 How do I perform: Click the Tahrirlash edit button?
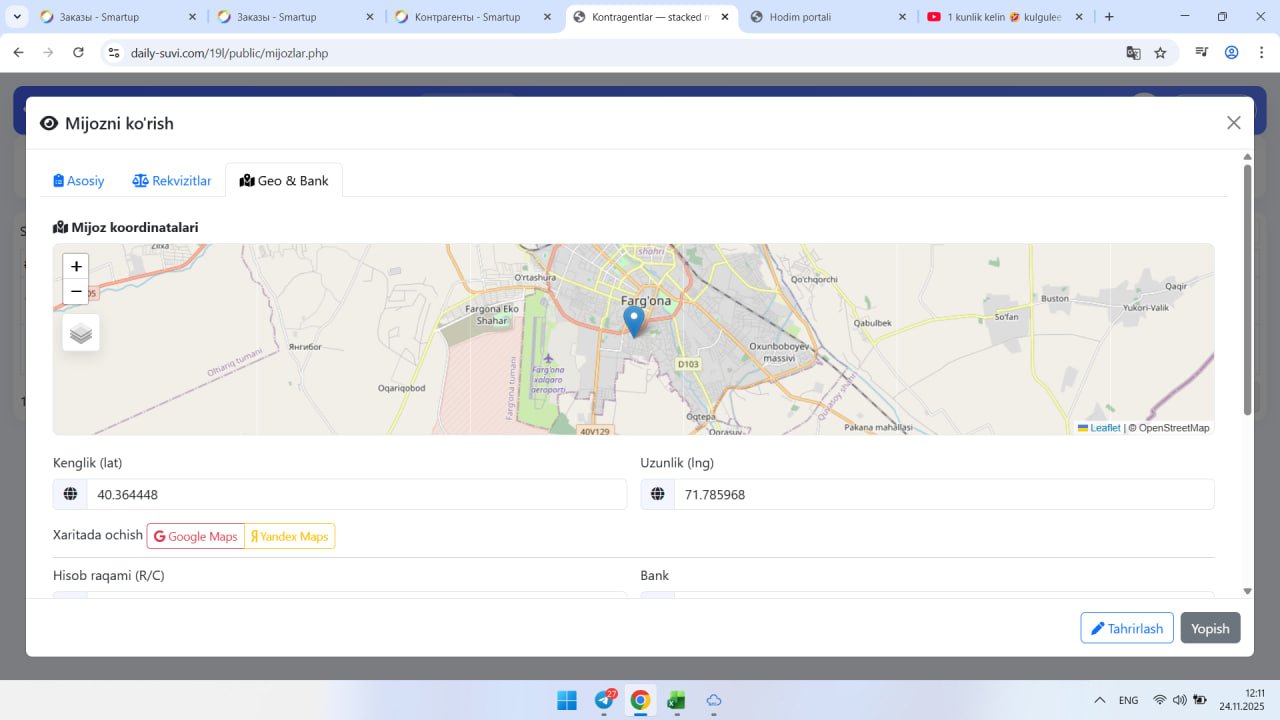point(1126,628)
